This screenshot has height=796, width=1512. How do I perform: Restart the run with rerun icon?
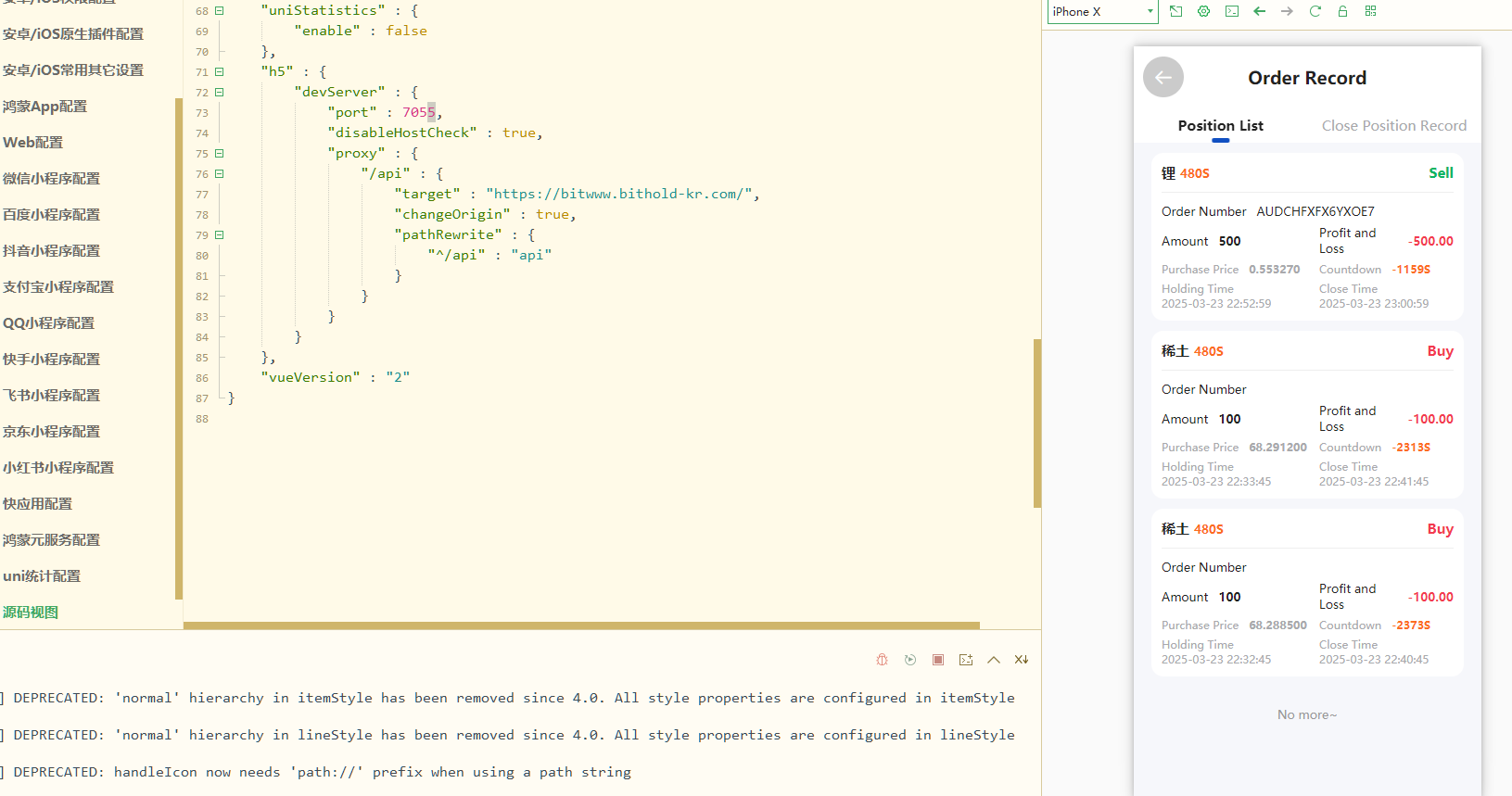pos(910,660)
